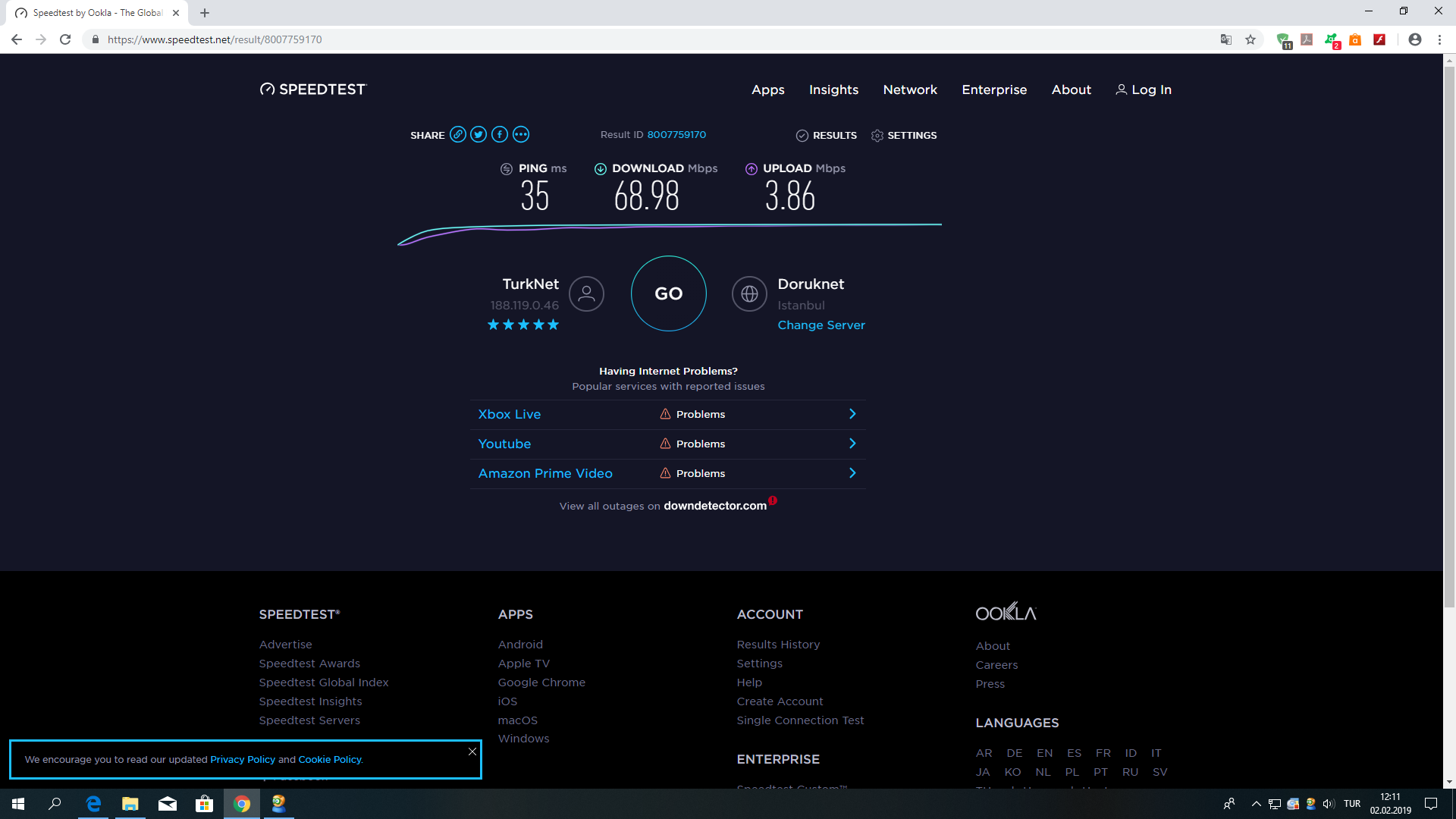Open Speedtest Global Index link

324,682
